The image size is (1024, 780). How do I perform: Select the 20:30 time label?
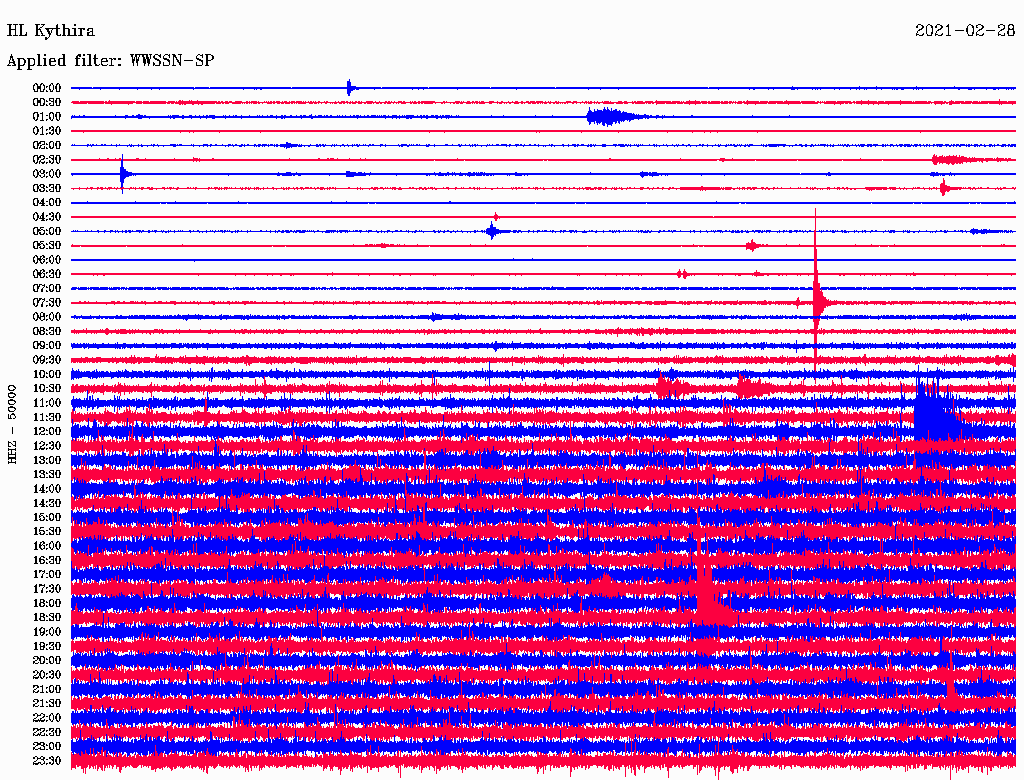coord(47,675)
